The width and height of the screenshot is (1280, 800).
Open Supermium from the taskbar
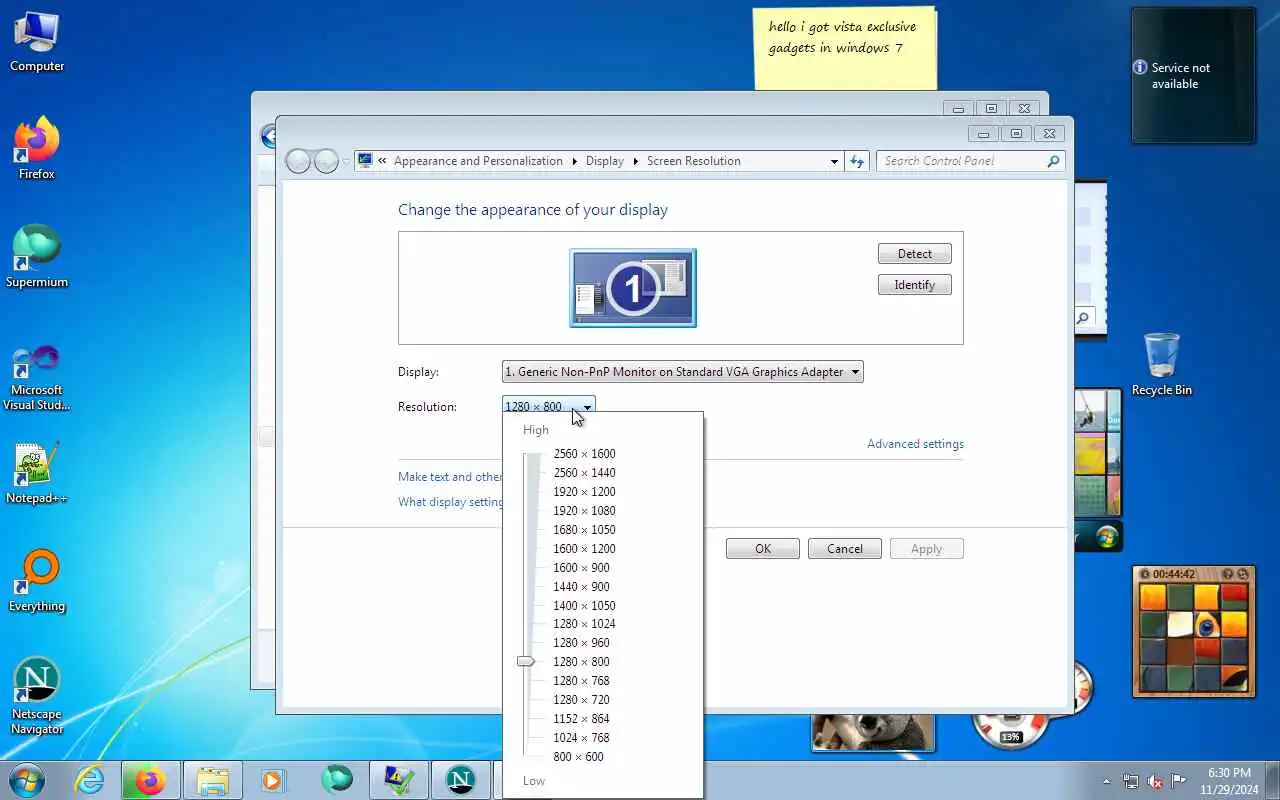337,779
